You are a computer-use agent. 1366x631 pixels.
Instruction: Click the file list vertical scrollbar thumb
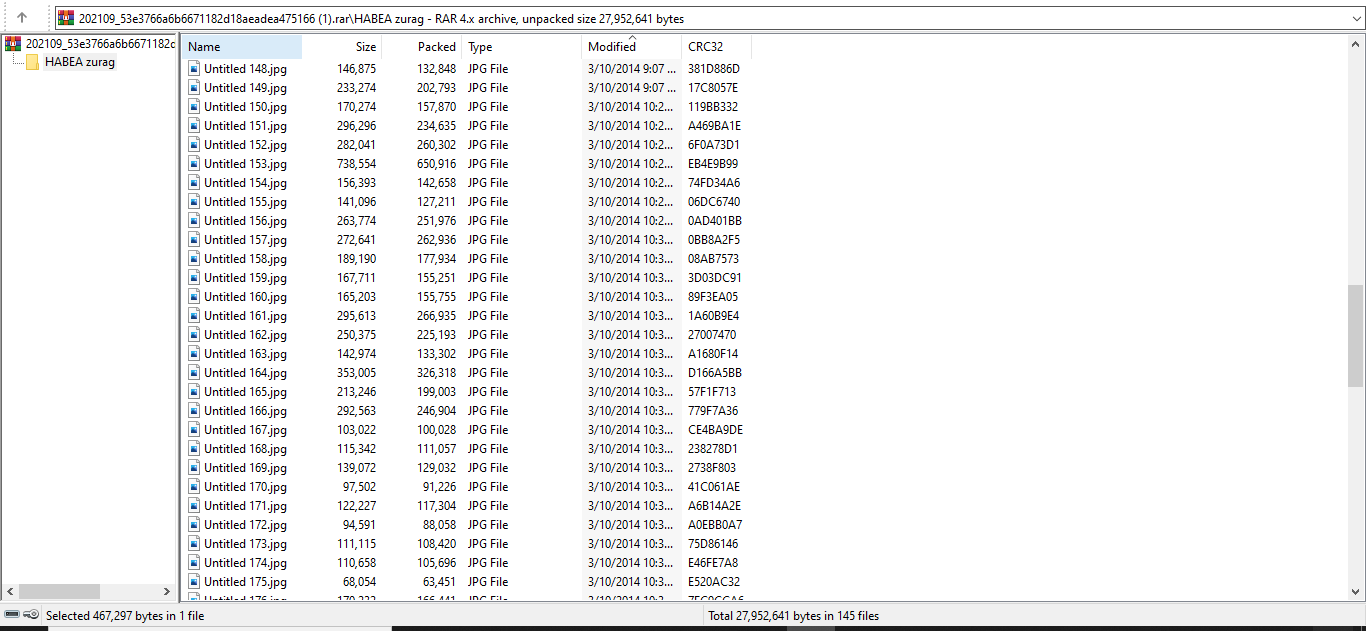[1356, 336]
